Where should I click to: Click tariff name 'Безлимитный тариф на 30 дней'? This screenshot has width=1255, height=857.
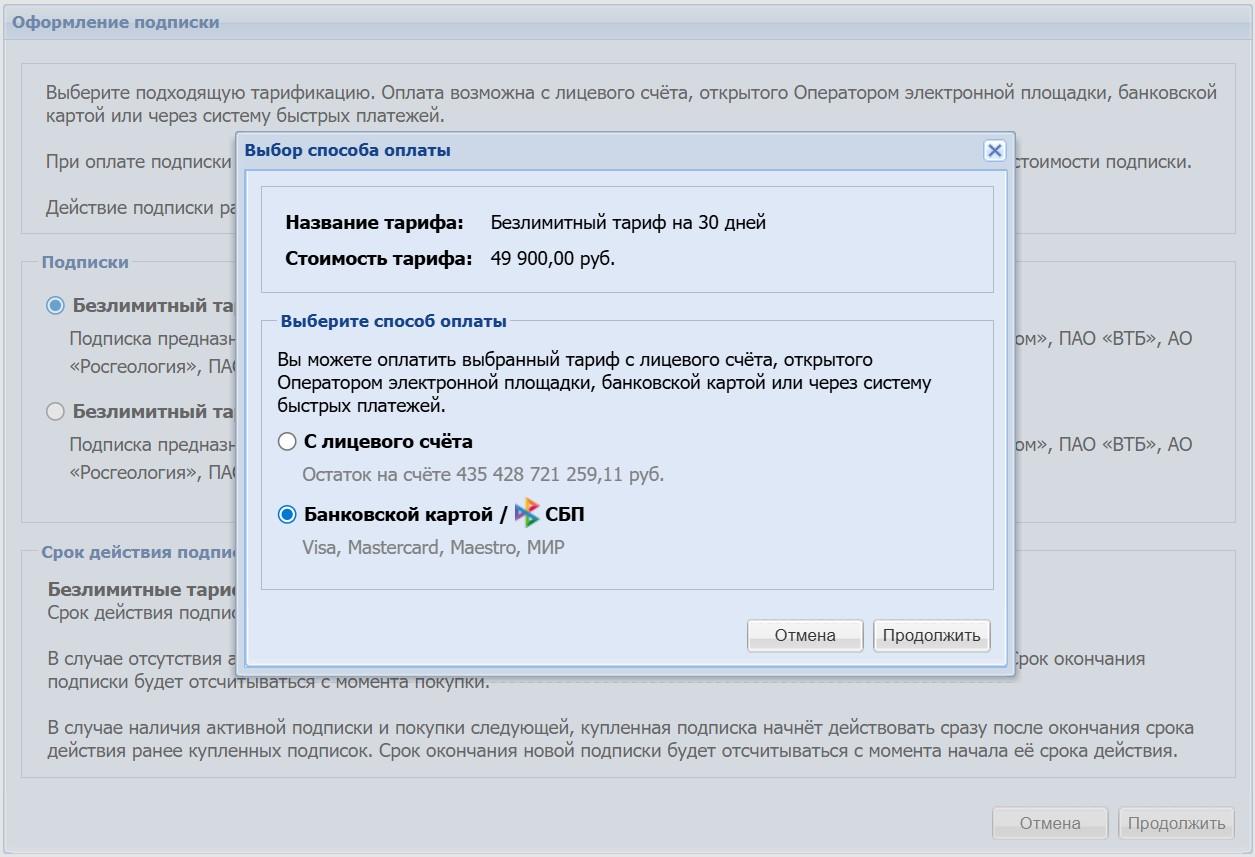tap(627, 222)
